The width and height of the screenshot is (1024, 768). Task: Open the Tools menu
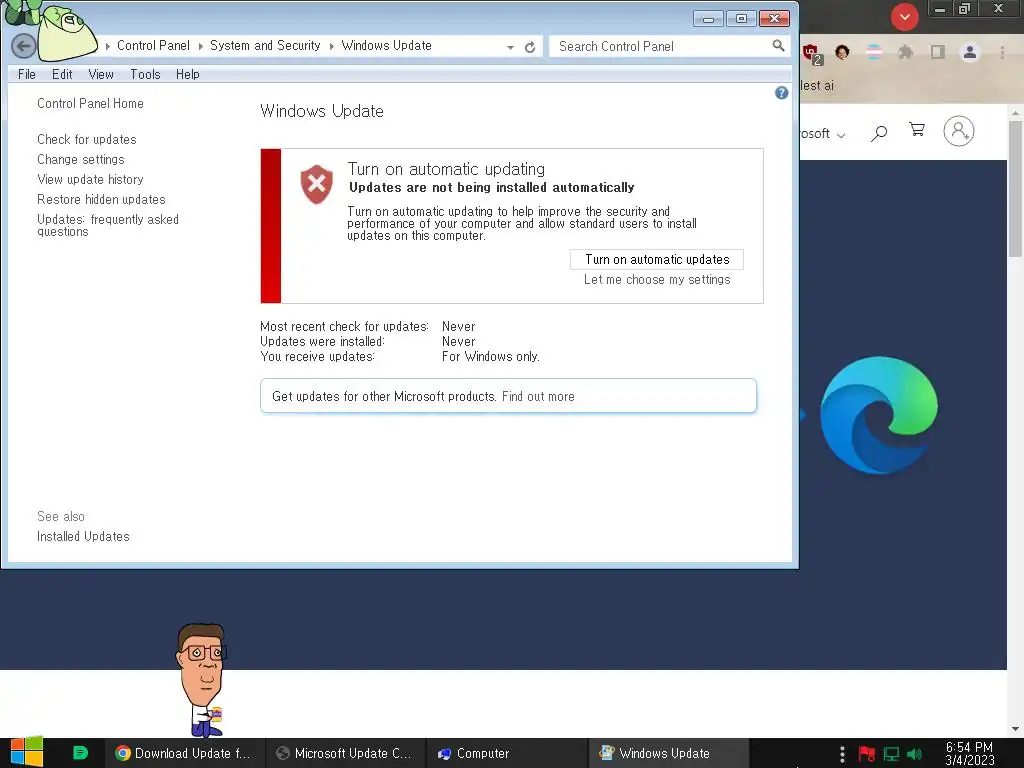pyautogui.click(x=145, y=74)
